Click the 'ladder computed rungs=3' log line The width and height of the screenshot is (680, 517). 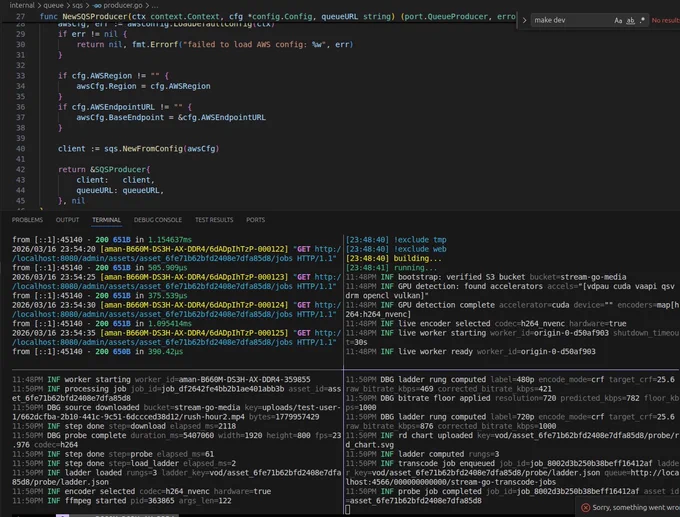(x=422, y=454)
